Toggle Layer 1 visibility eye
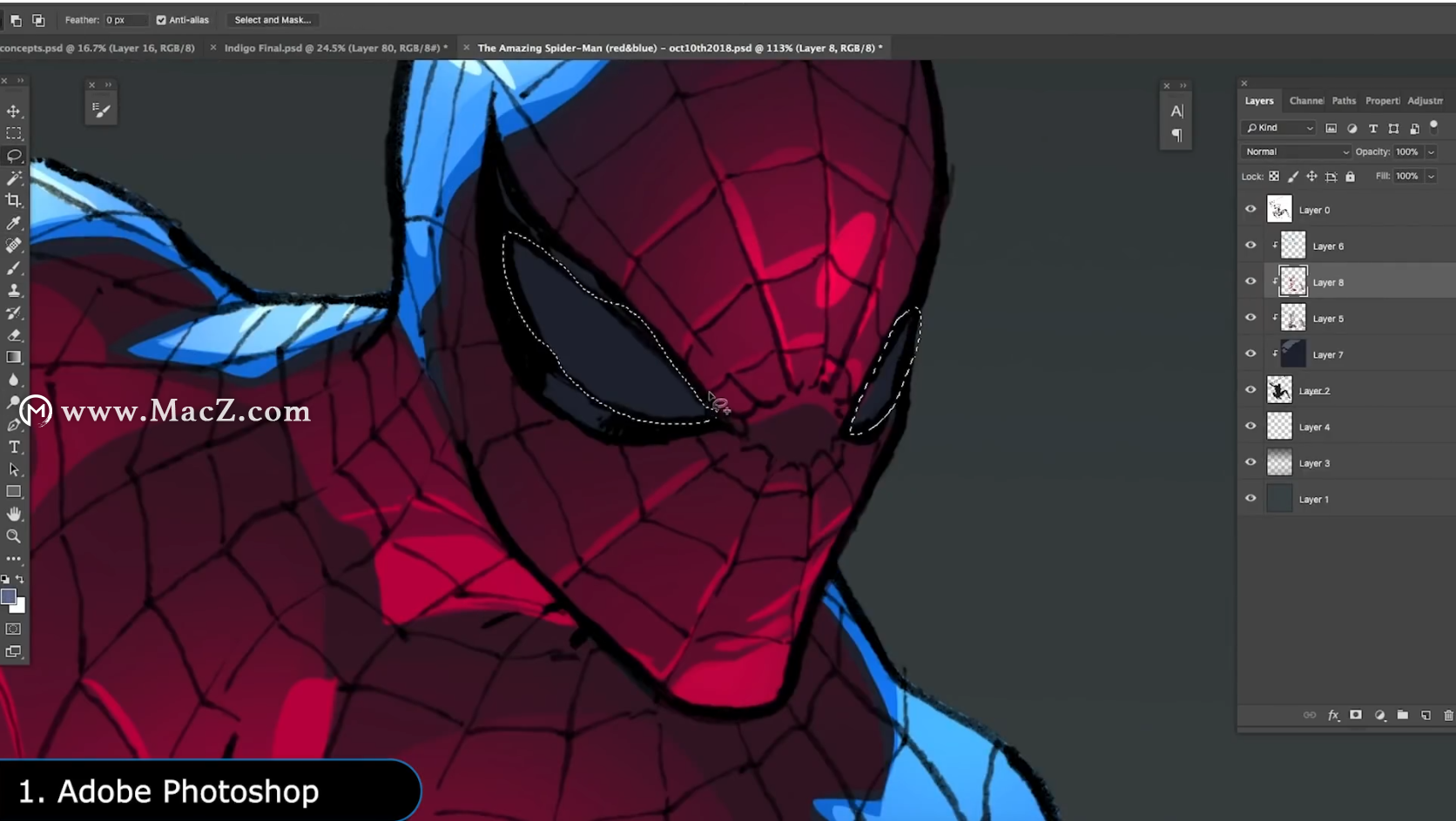Screen dimensions: 1456x821 (x=1250, y=498)
